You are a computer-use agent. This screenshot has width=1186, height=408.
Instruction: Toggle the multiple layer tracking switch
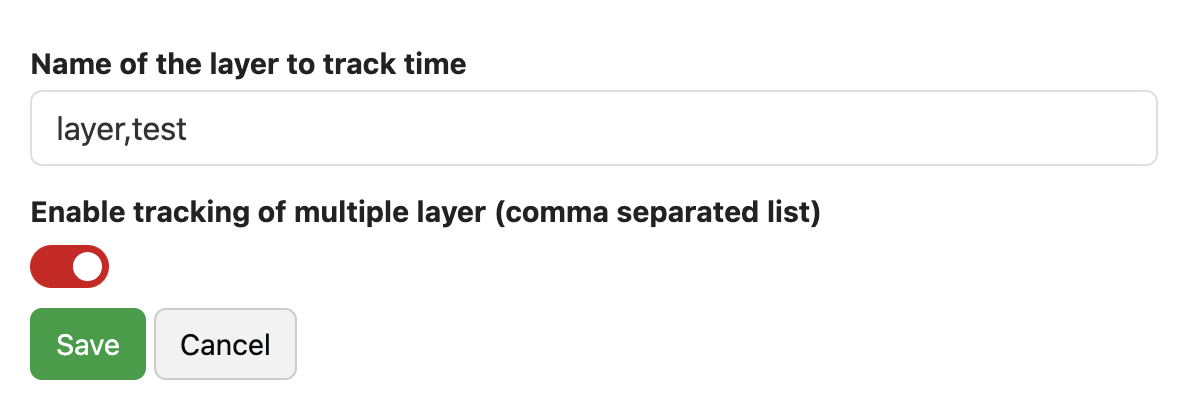[x=70, y=266]
